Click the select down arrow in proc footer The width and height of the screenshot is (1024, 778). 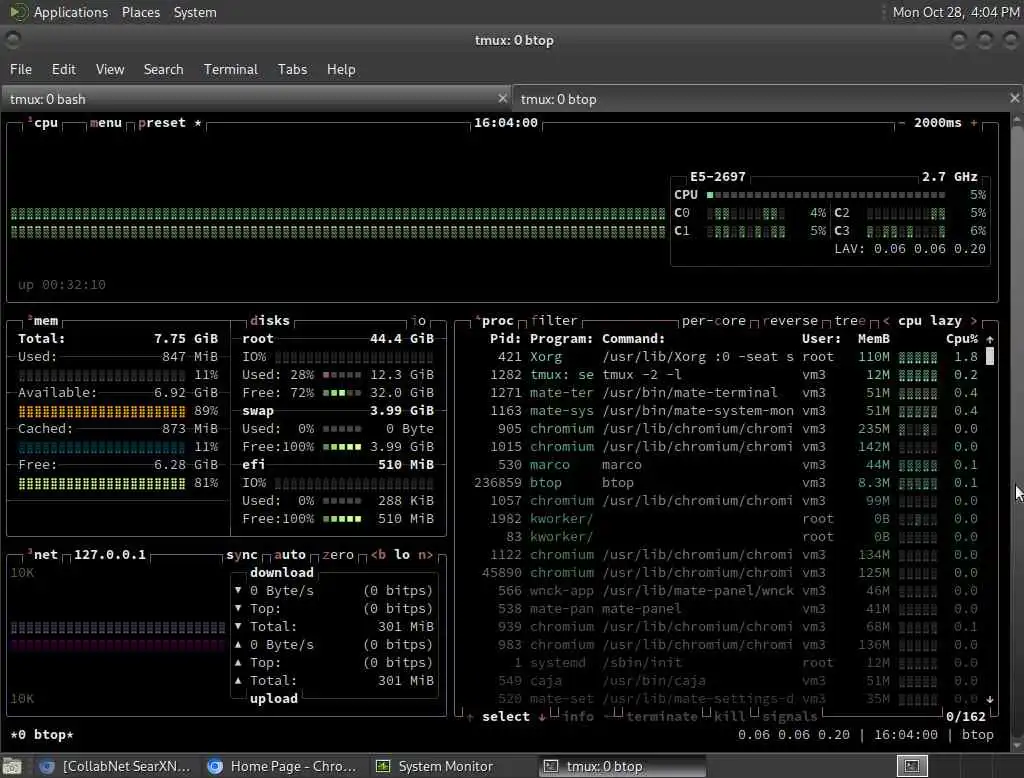coord(541,717)
